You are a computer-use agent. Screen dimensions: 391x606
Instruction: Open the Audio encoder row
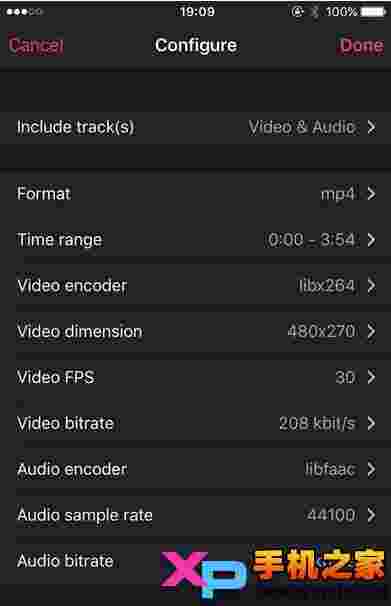pos(196,469)
